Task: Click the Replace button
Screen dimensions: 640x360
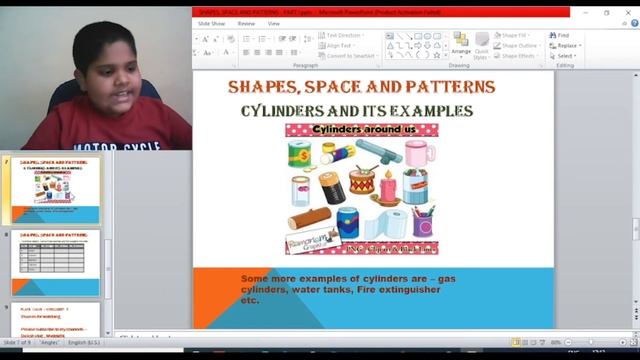Action: [x=565, y=46]
